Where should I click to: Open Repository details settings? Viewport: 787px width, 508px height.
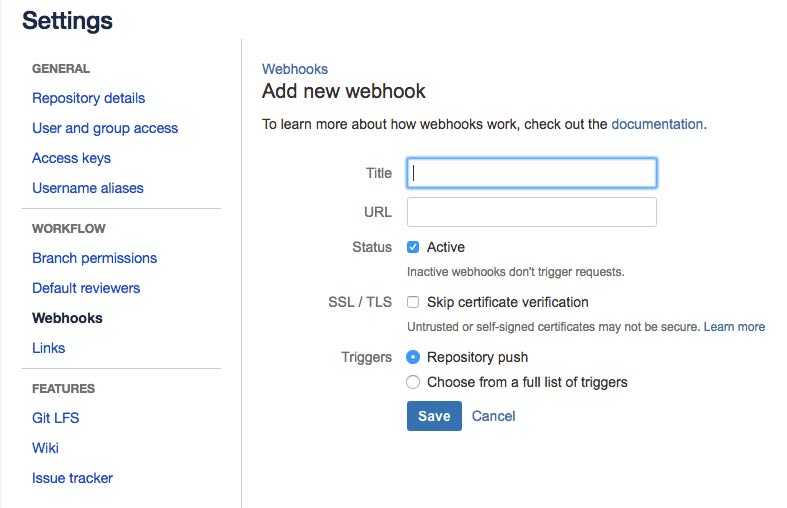[x=88, y=98]
